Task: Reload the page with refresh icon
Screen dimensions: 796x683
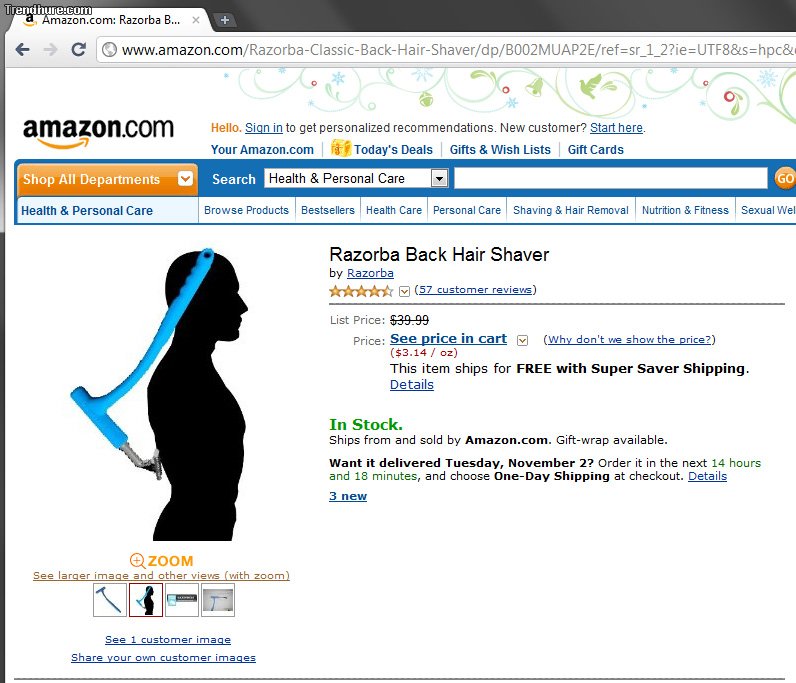Action: tap(78, 49)
